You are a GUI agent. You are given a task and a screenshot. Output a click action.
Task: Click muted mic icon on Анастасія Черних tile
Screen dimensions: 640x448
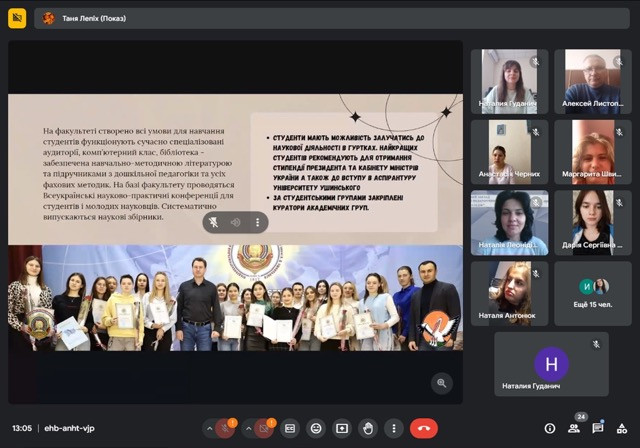click(x=536, y=132)
